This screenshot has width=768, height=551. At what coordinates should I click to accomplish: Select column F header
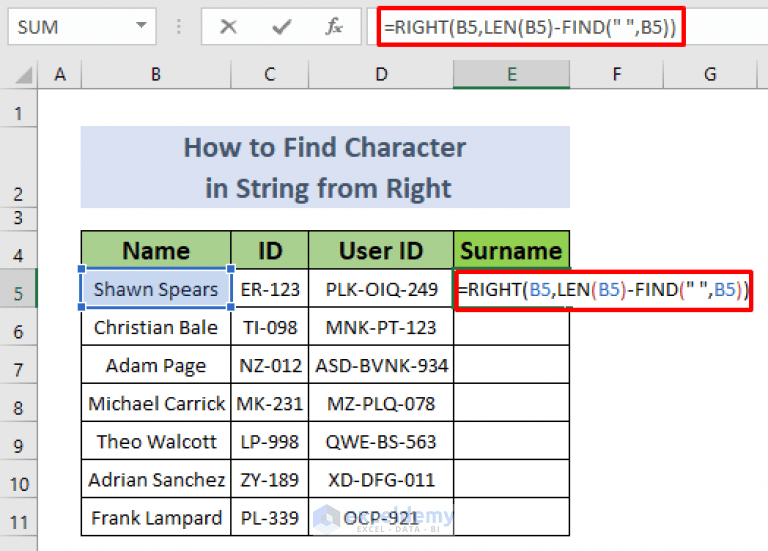[x=616, y=74]
